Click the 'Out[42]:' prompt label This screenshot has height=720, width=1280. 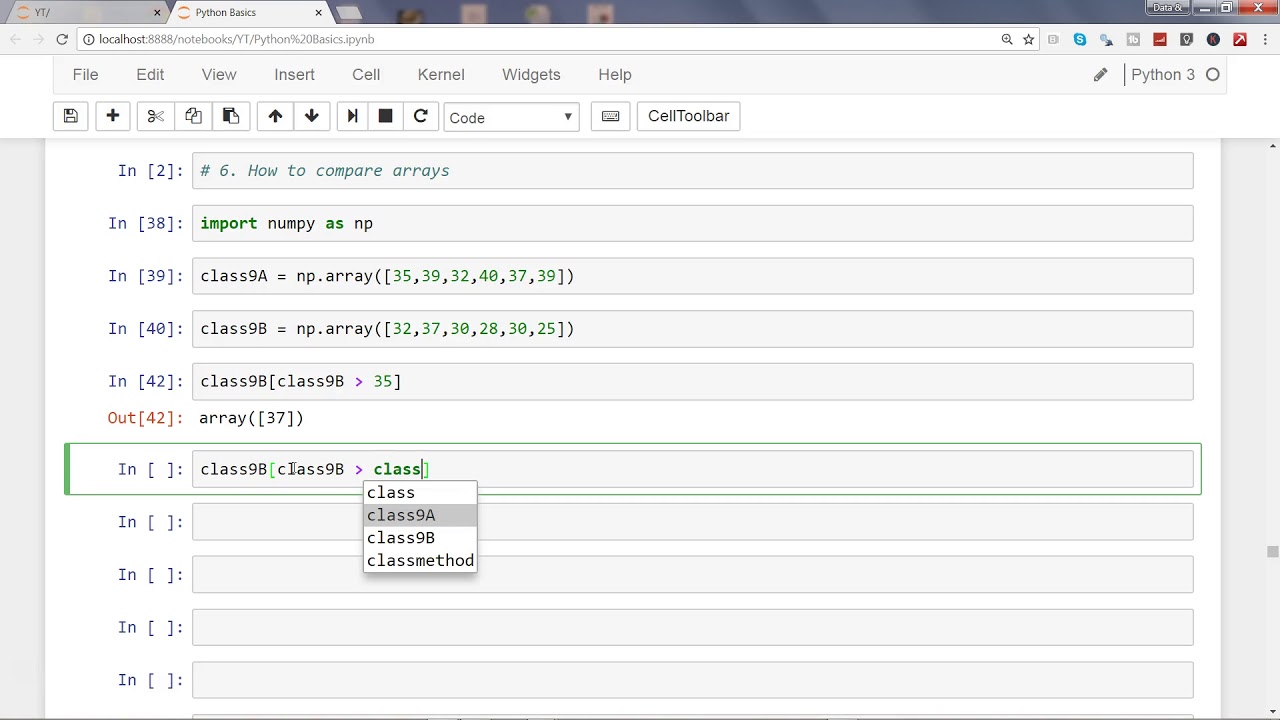(146, 418)
